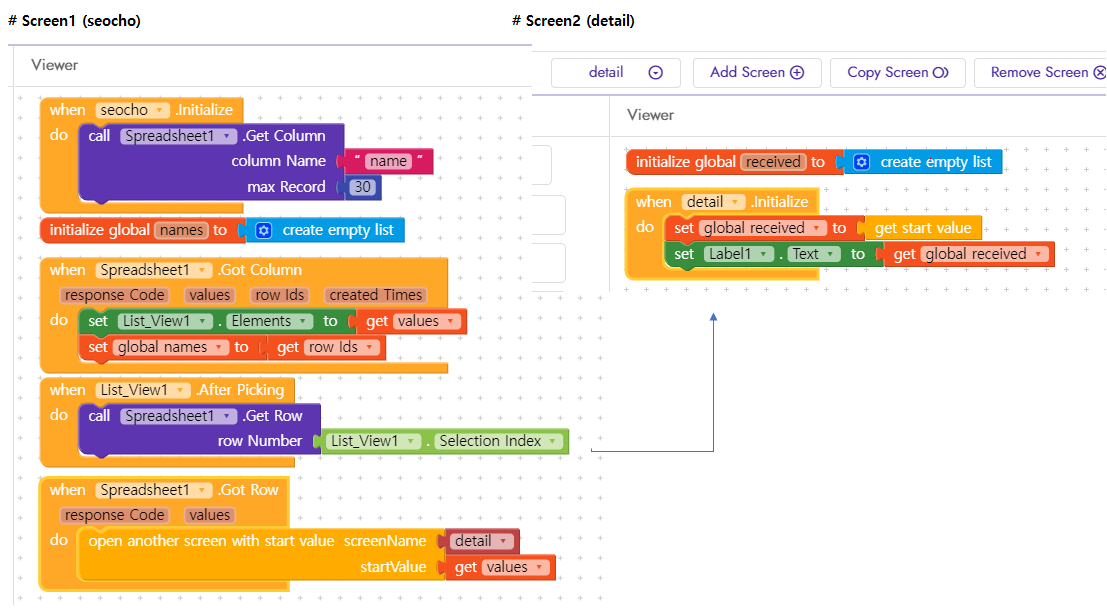This screenshot has height=609, width=1107.
Task: Open the Text property dropdown of Label1
Action: click(814, 255)
